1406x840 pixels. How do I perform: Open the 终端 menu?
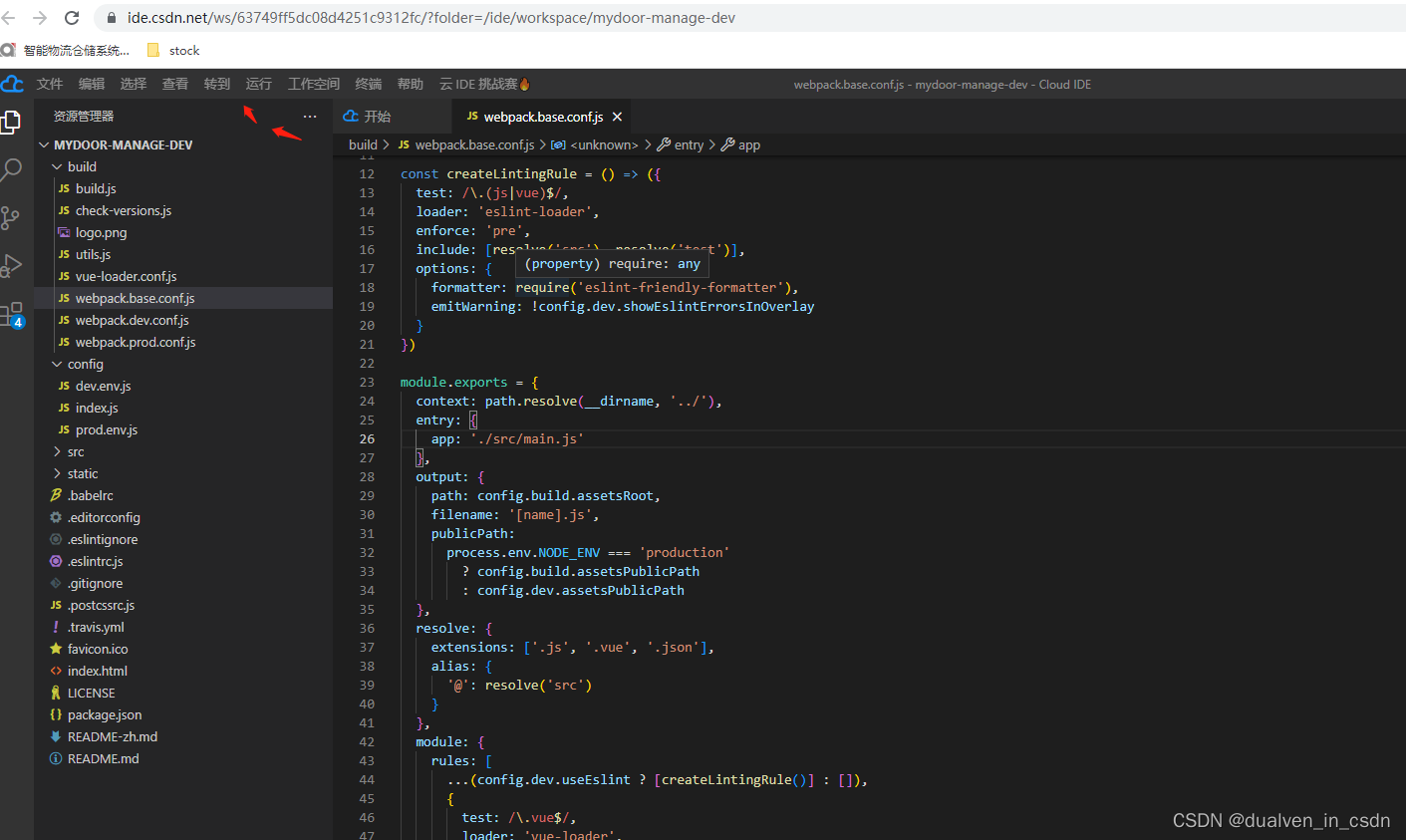coord(368,84)
